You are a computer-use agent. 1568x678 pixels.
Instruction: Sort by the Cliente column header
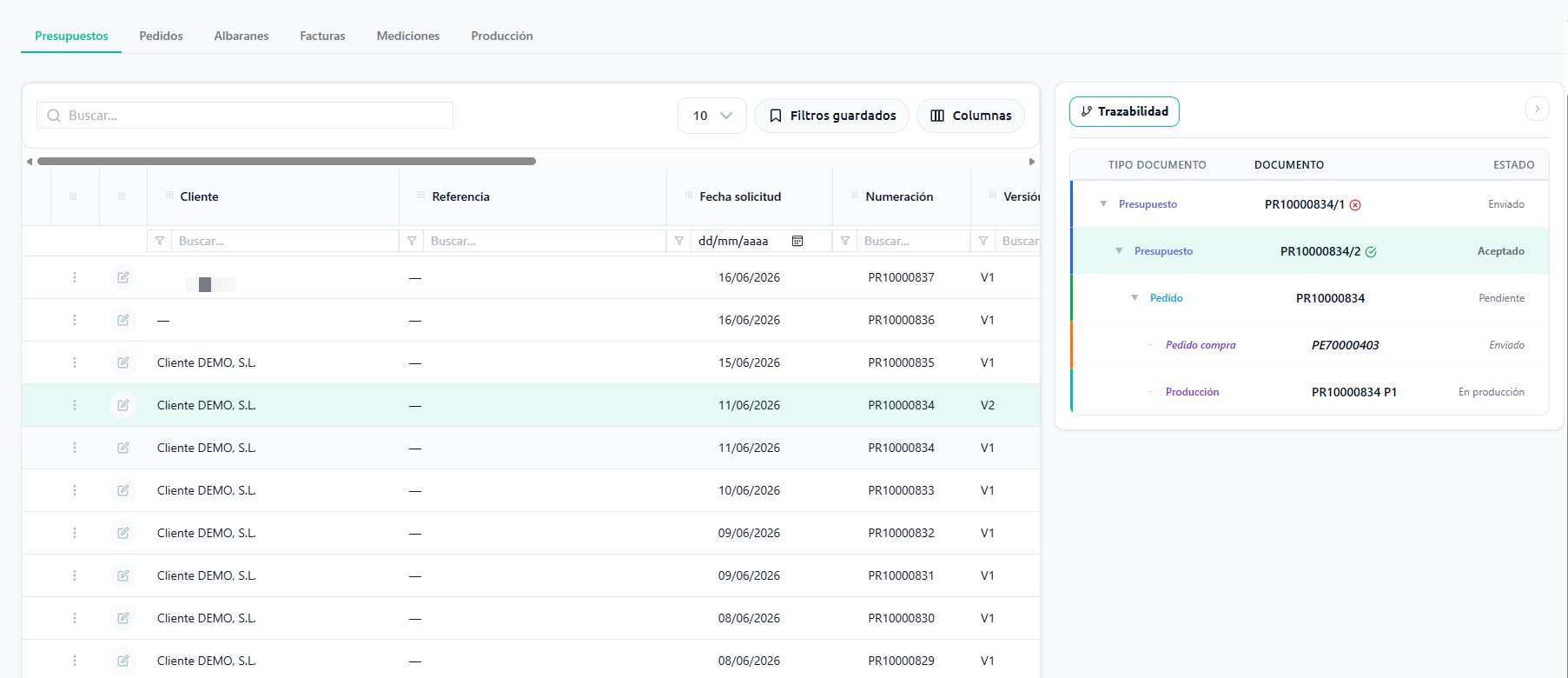(199, 196)
